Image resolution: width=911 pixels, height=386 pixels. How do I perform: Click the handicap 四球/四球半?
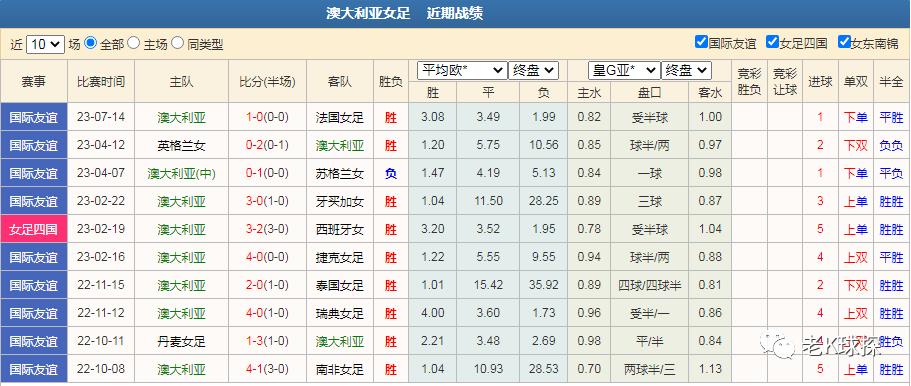coord(650,285)
